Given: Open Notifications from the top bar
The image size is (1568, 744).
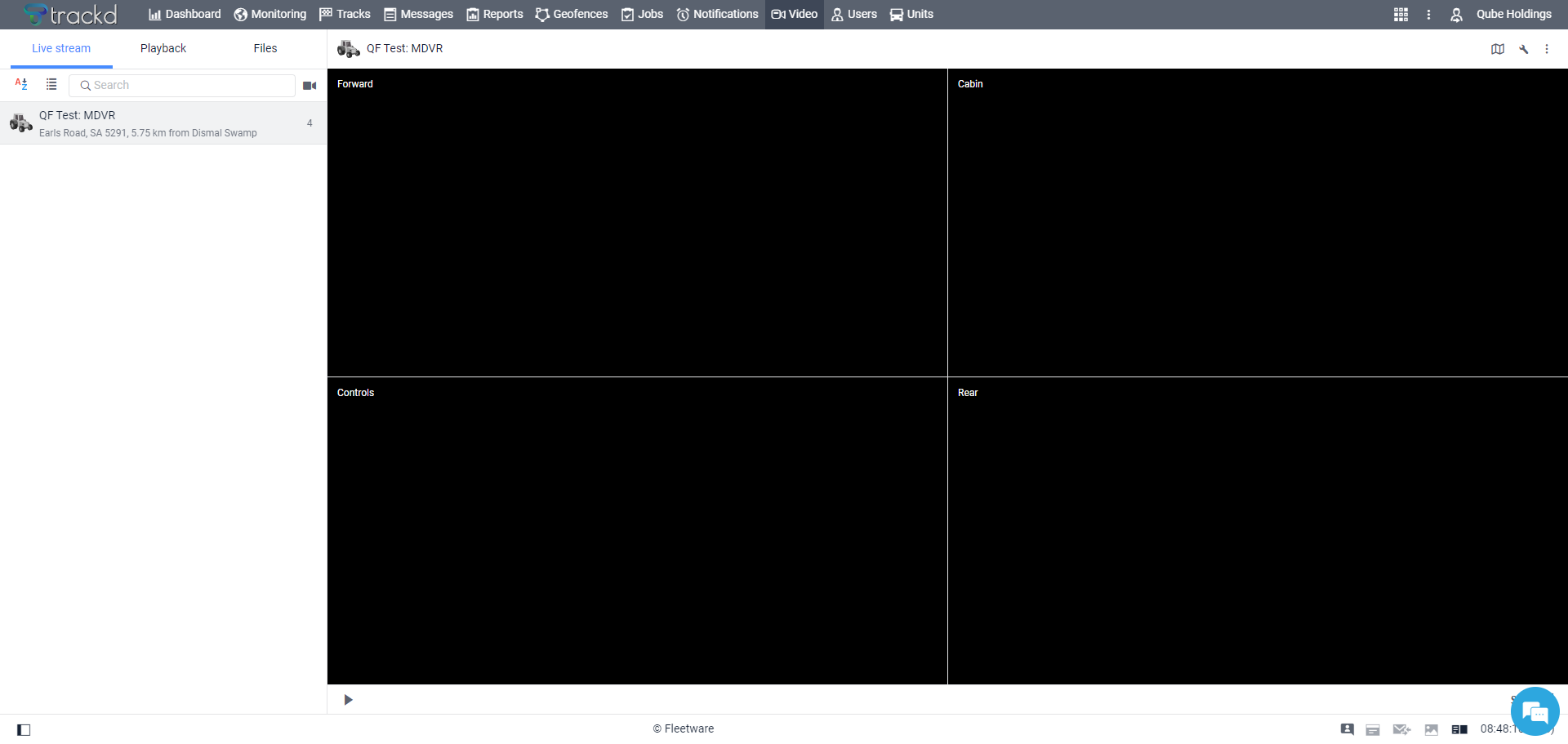Looking at the screenshot, I should pos(718,14).
